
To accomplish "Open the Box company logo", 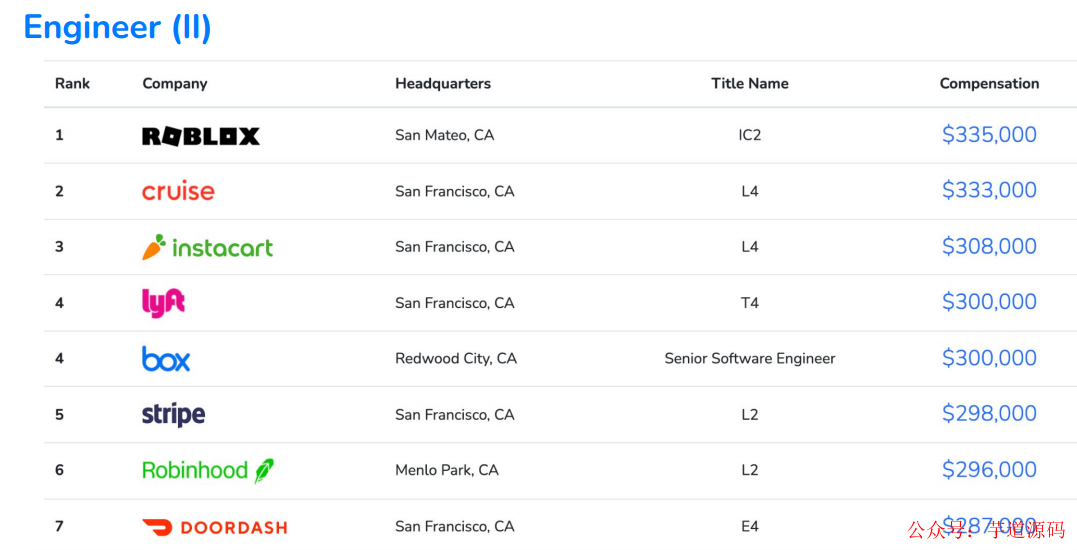I will (166, 359).
